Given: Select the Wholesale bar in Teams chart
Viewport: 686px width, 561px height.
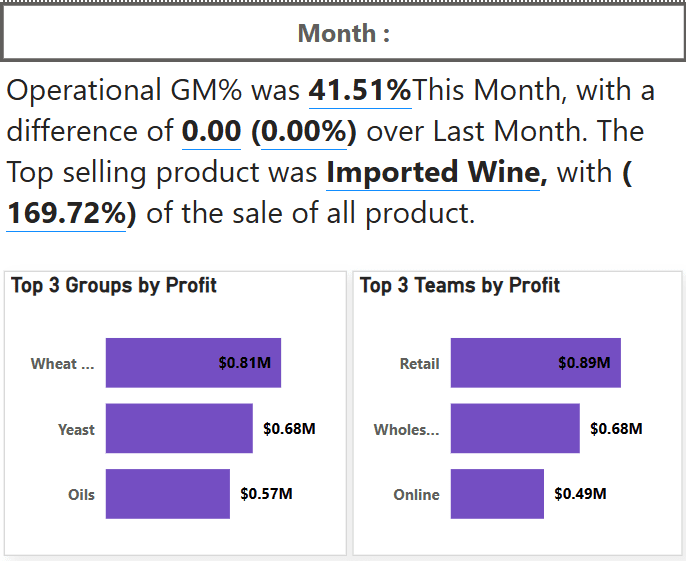Looking at the screenshot, I should click(515, 429).
